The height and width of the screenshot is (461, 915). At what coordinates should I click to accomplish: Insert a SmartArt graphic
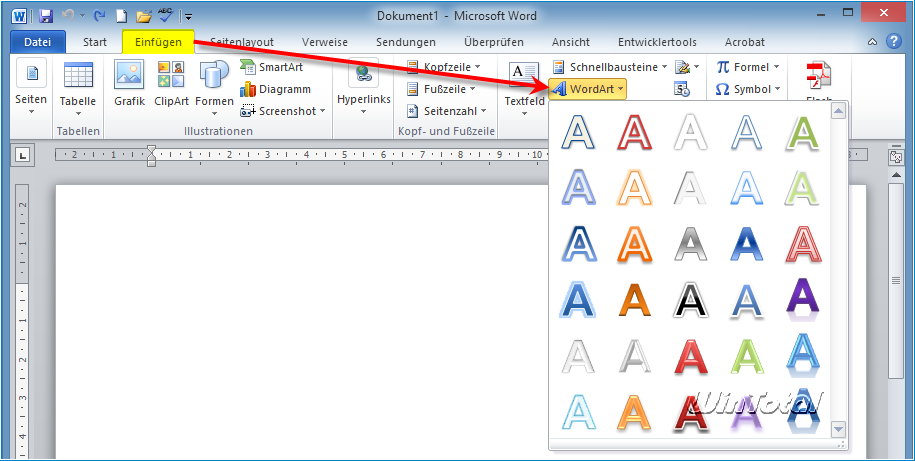pyautogui.click(x=271, y=67)
